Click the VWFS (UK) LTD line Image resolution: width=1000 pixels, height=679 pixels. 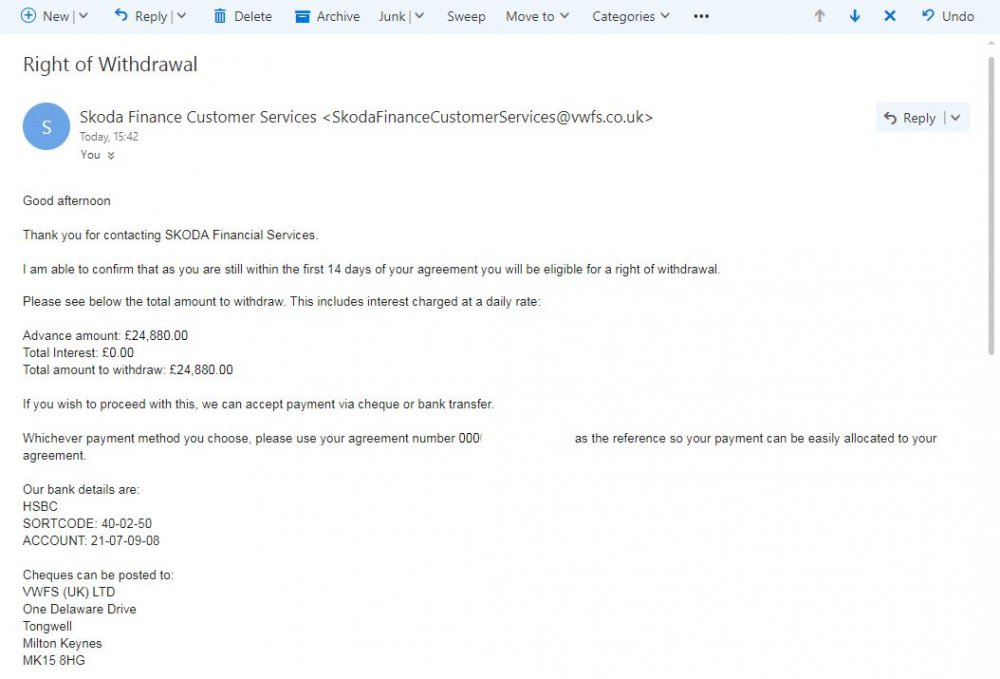(x=69, y=592)
